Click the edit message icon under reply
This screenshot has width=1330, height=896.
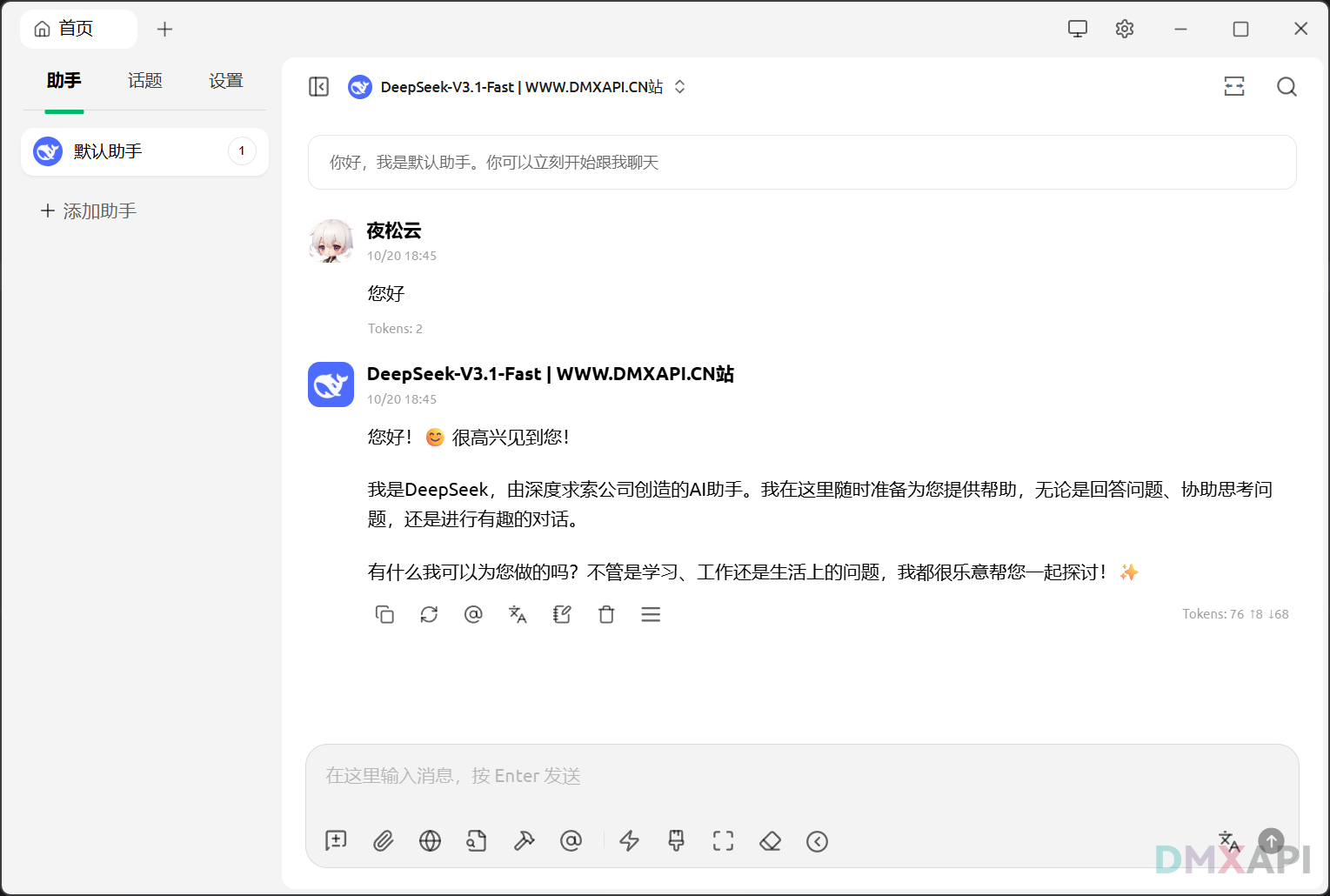(x=562, y=615)
